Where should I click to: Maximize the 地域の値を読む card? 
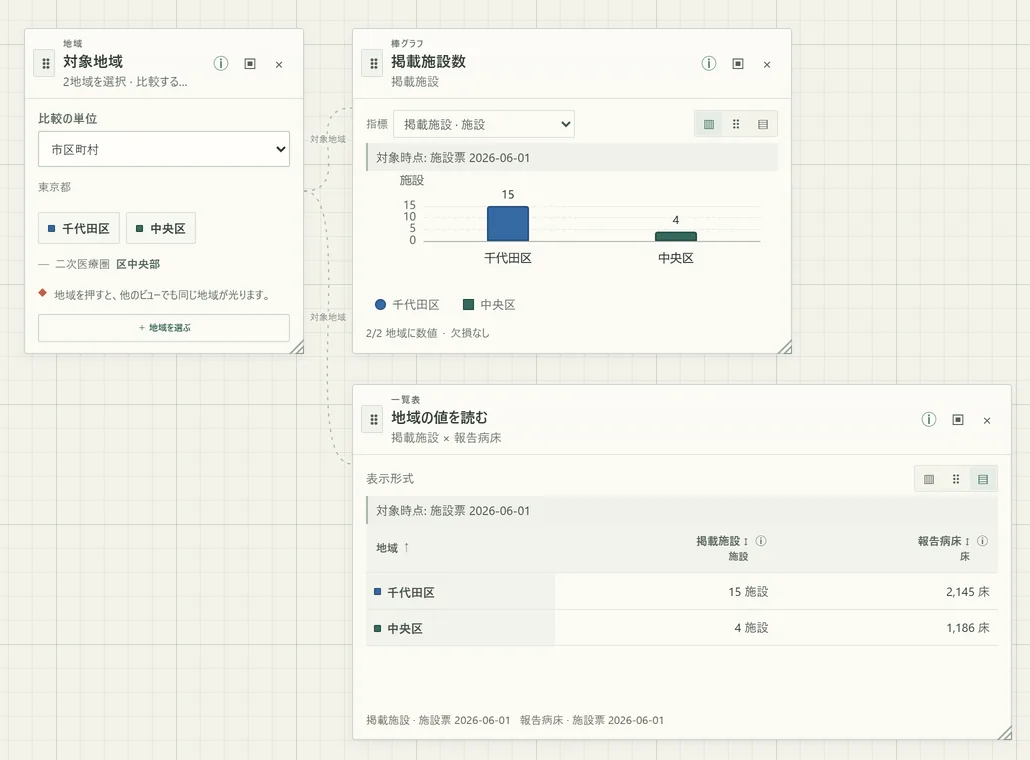958,420
